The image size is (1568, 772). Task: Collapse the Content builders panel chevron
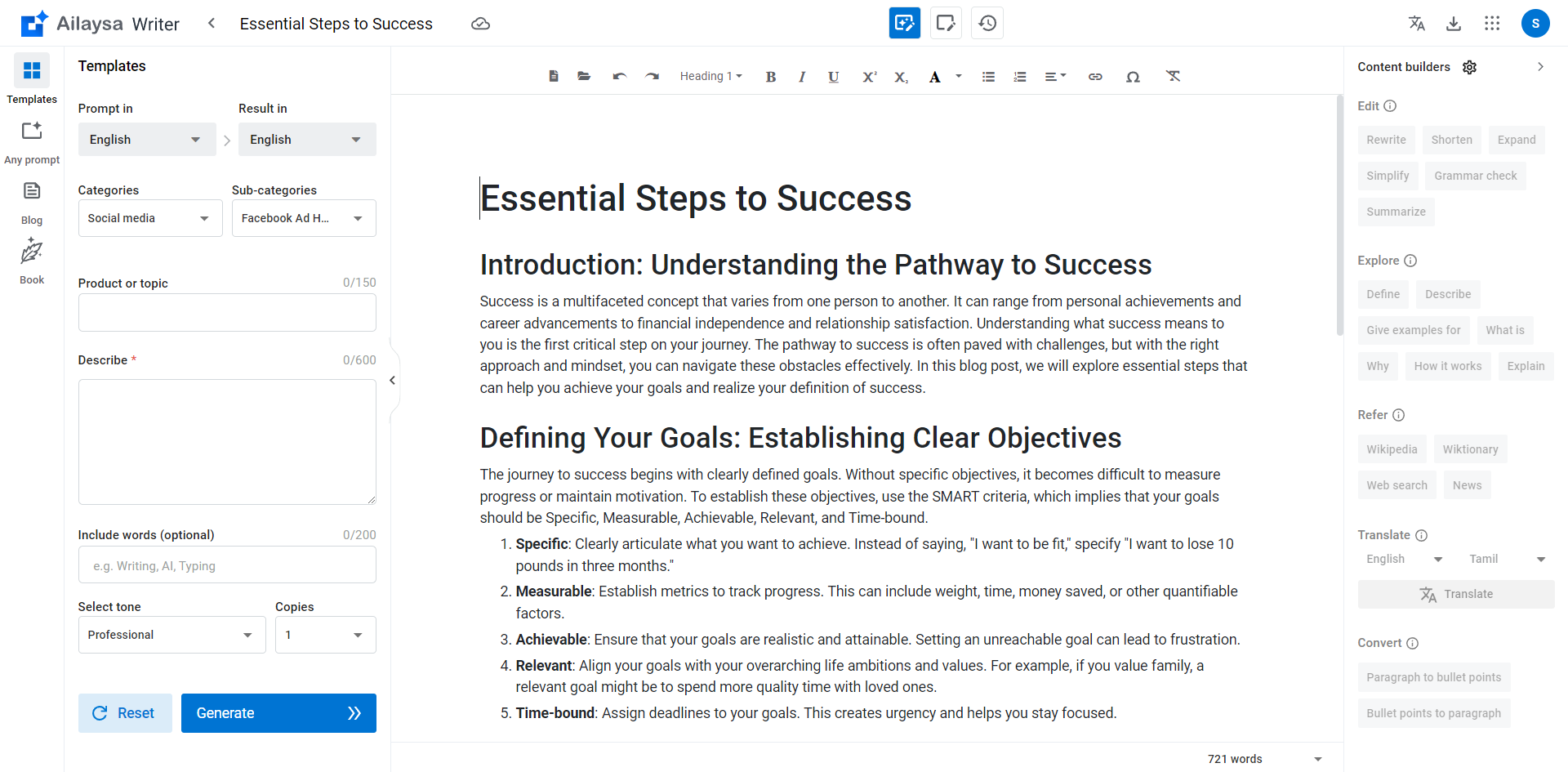click(1540, 67)
